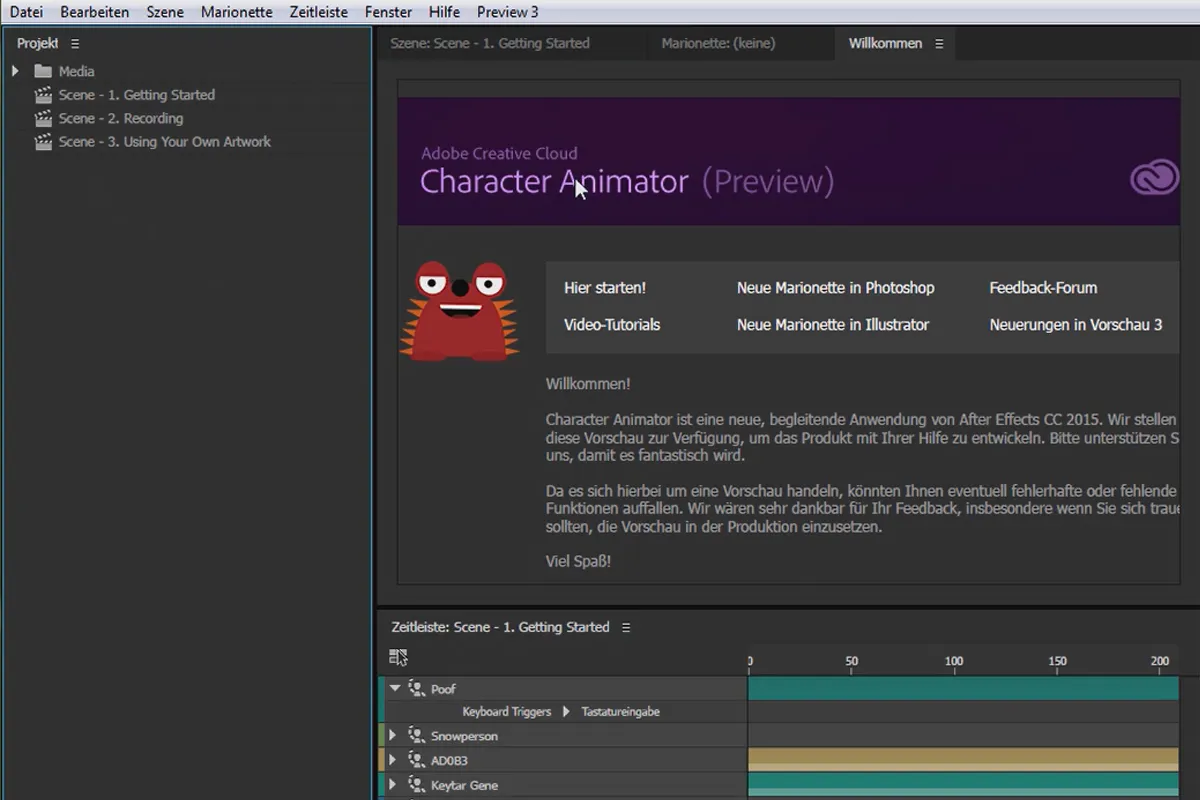Screen dimensions: 1200x800
Task: Open the Marionette menu
Action: point(236,12)
